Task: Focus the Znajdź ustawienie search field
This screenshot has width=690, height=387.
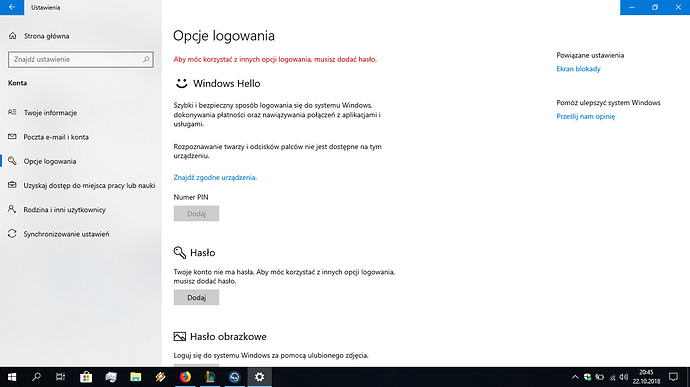Action: click(x=81, y=59)
